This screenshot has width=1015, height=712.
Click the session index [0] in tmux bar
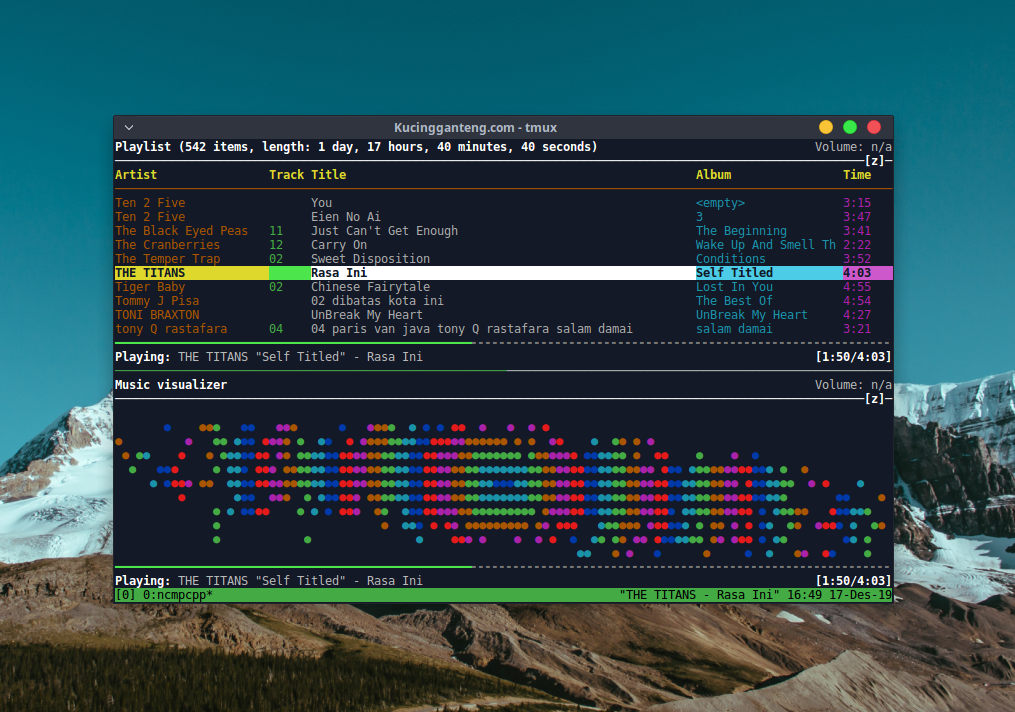[123, 594]
